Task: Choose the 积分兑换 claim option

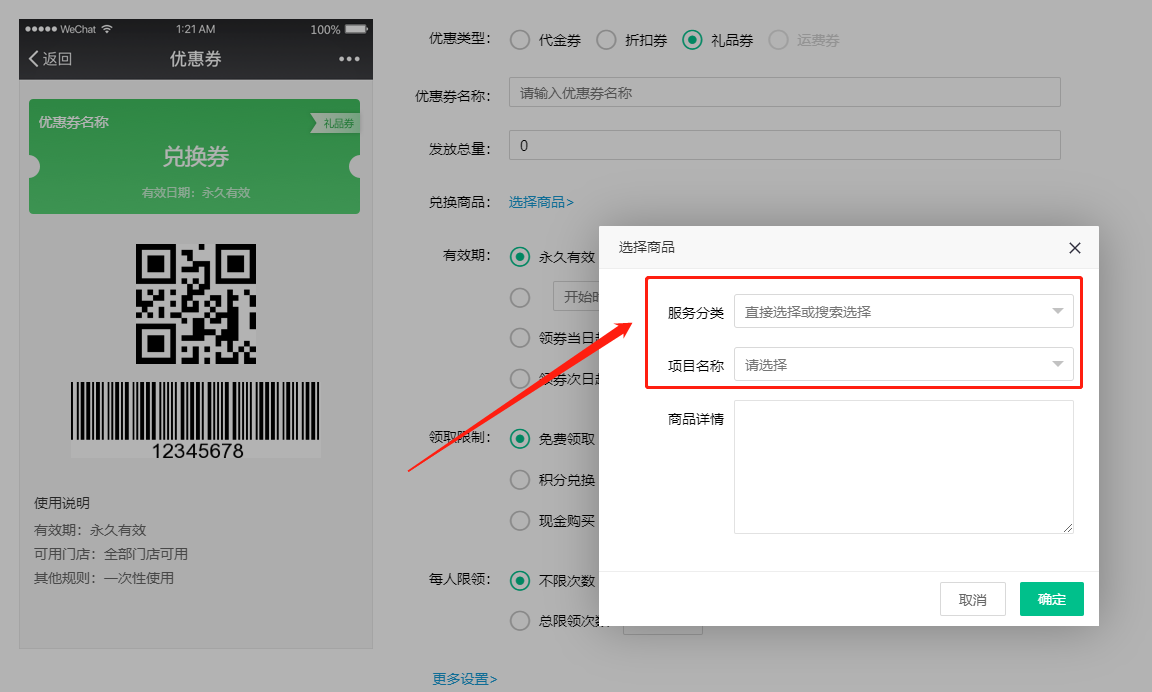Action: pos(520,480)
